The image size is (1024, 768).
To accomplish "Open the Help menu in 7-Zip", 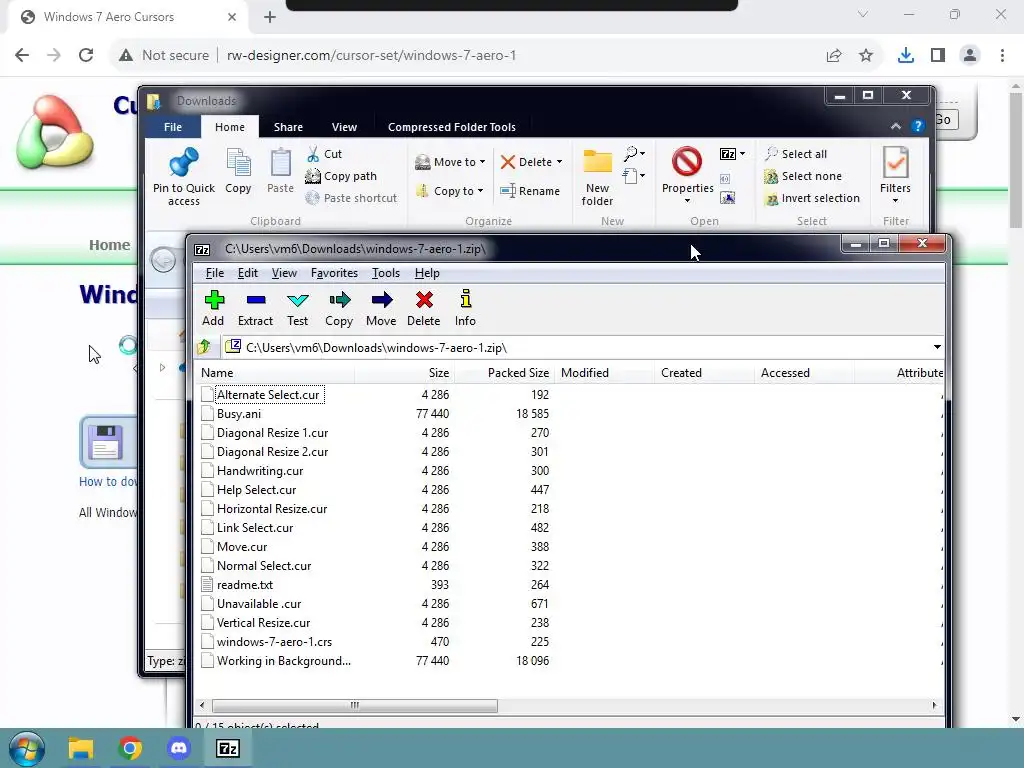I will tap(427, 273).
